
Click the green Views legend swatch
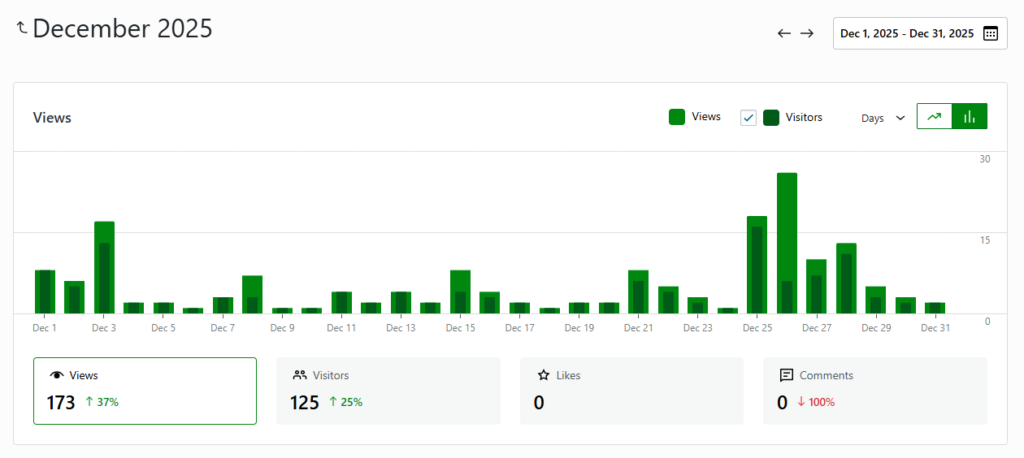pyautogui.click(x=677, y=118)
